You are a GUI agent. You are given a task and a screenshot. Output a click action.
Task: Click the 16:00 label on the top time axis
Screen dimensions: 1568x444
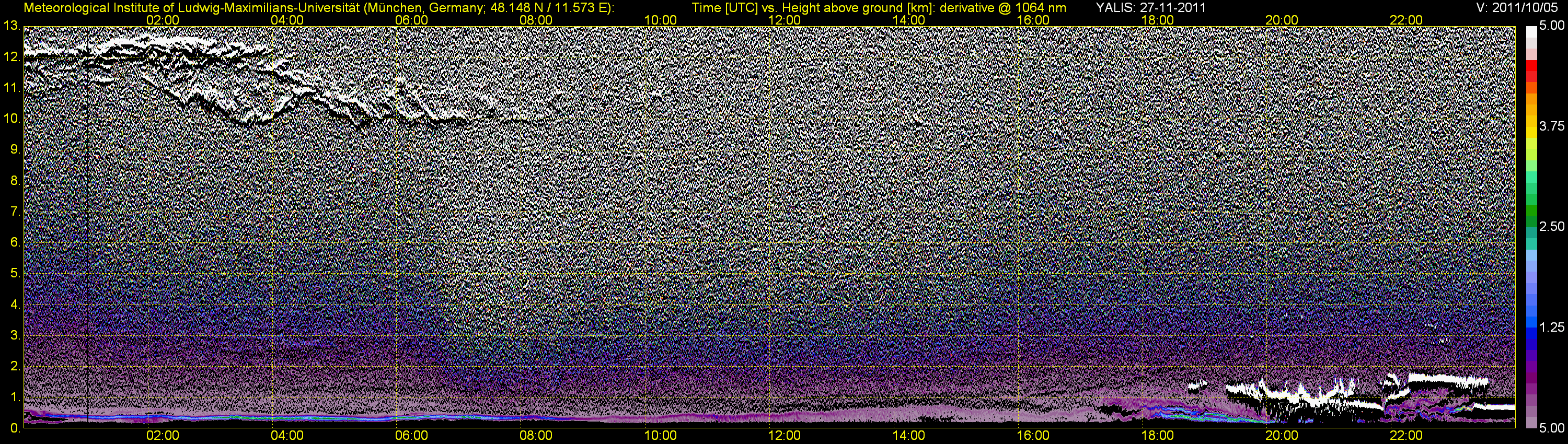[1033, 20]
